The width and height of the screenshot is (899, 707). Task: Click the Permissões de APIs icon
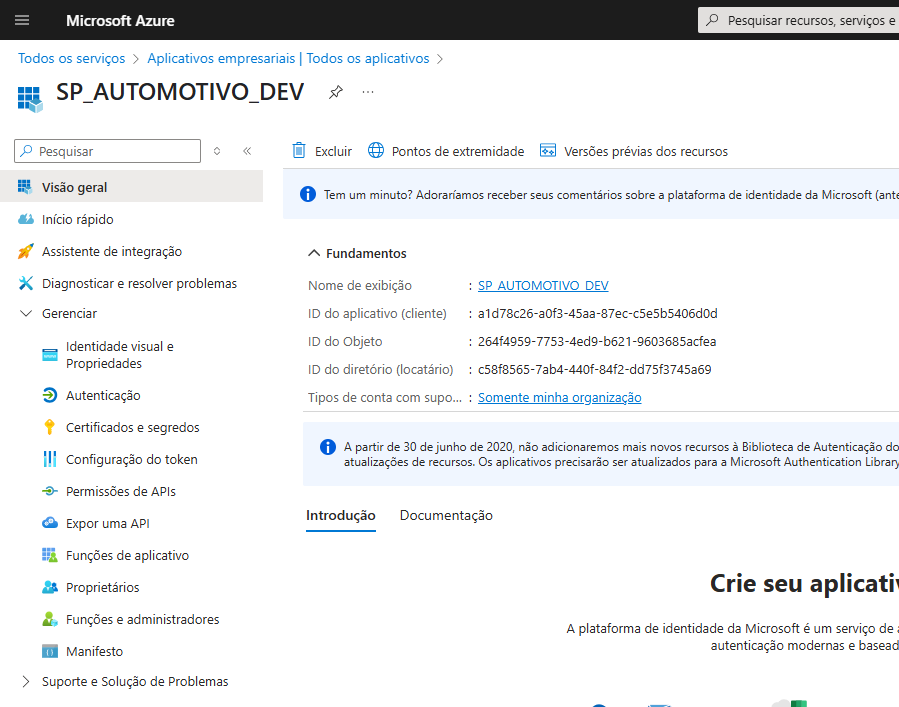(50, 491)
